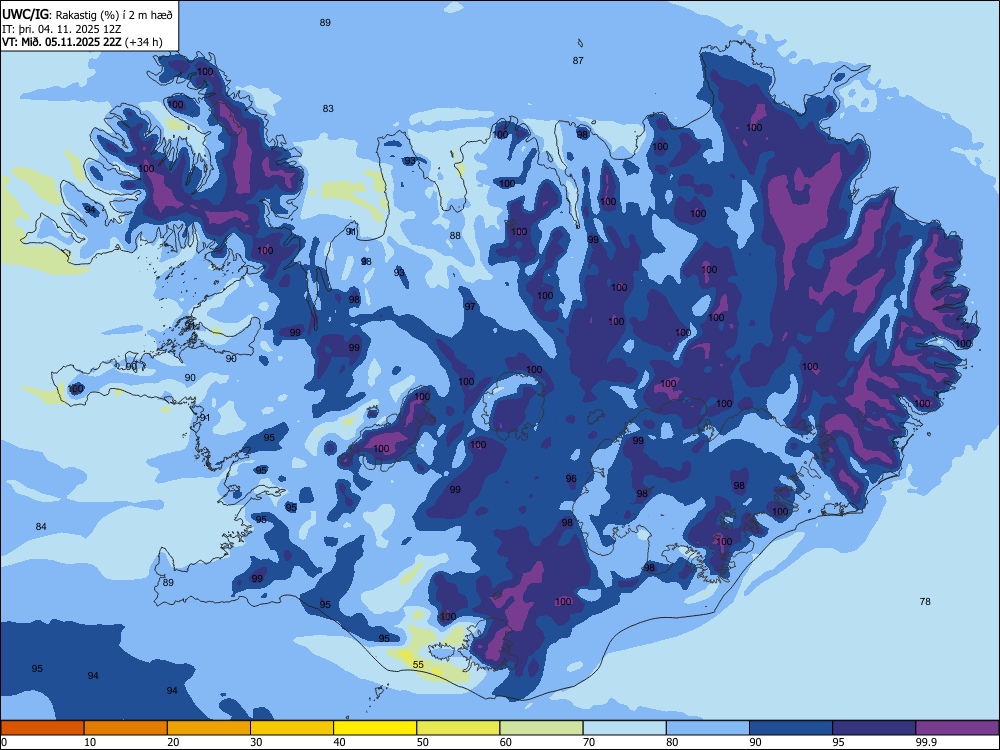The image size is (1000, 750).
Task: Click the '55' humidity value on the yellow patch
Action: pos(418,665)
